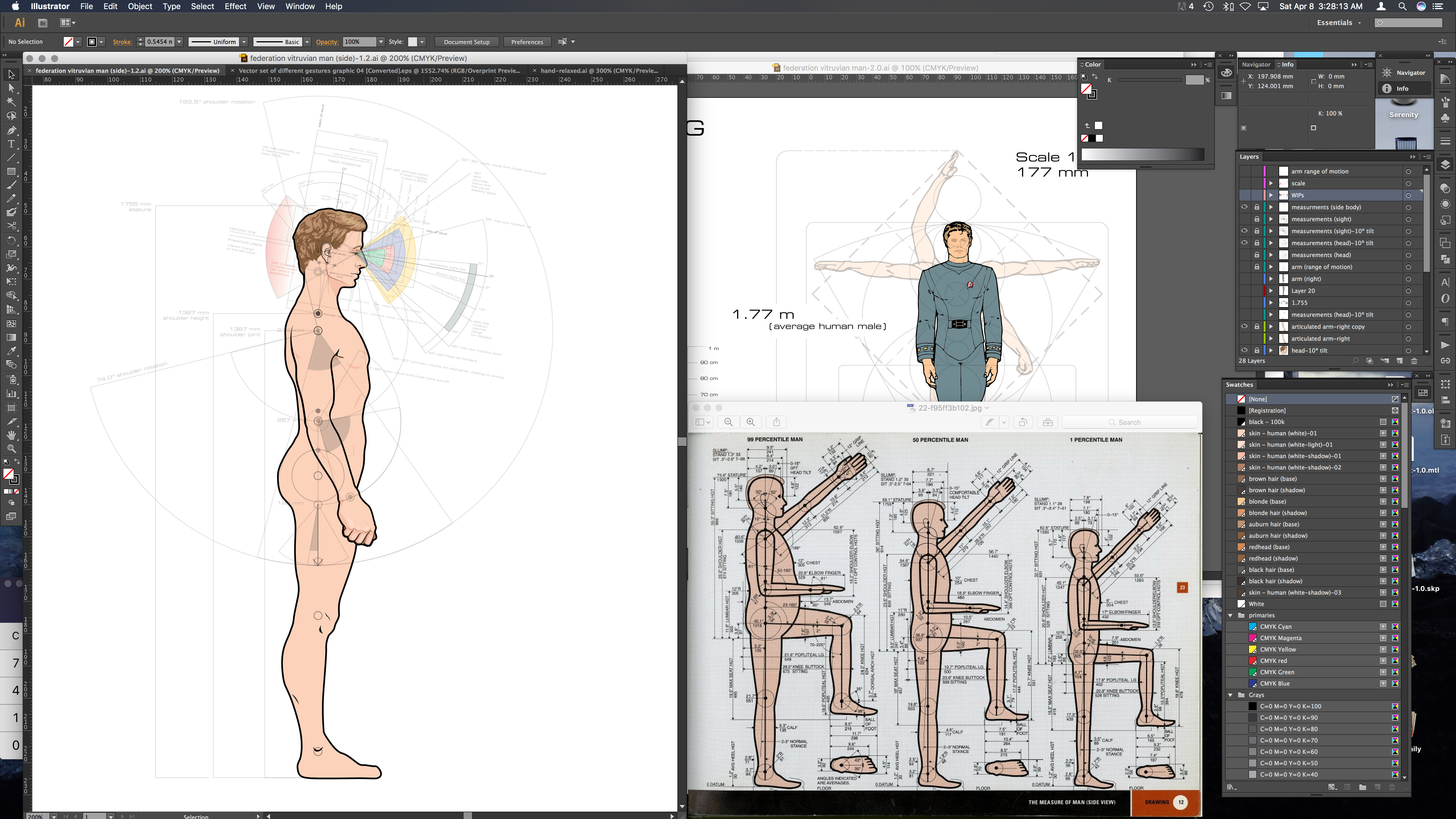
Task: Unlock the measurements (head) layer
Action: click(1256, 255)
